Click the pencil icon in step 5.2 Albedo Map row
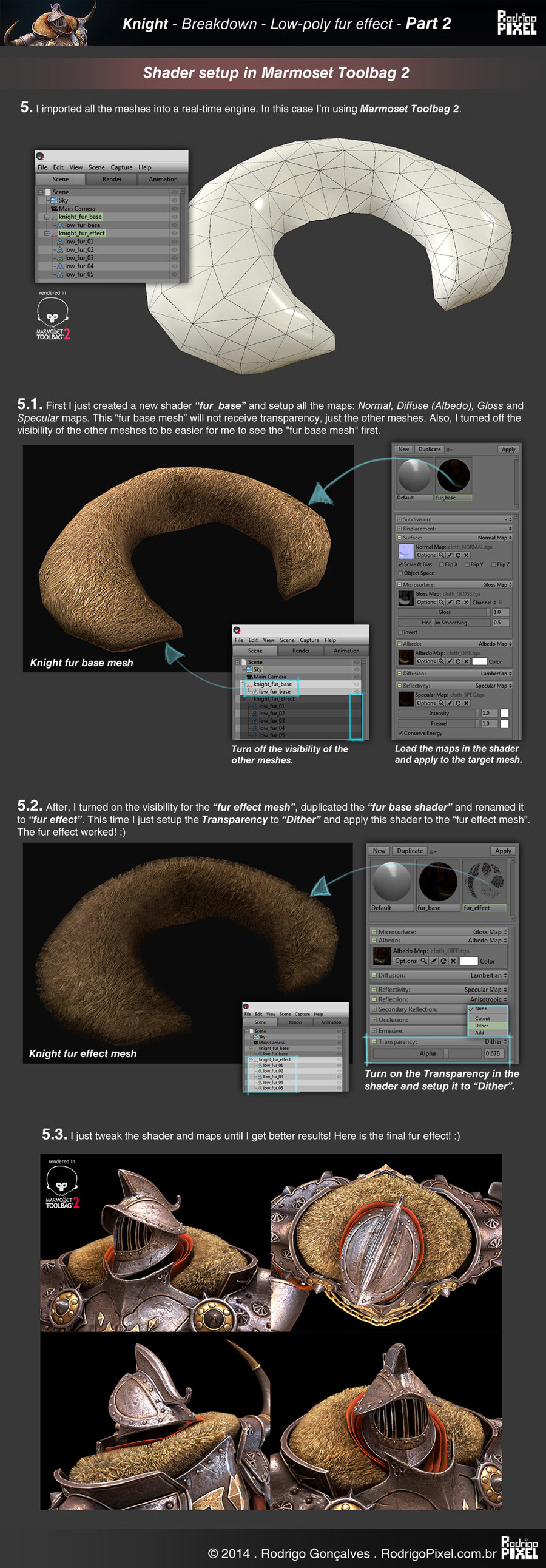This screenshot has height=1568, width=546. click(x=433, y=961)
